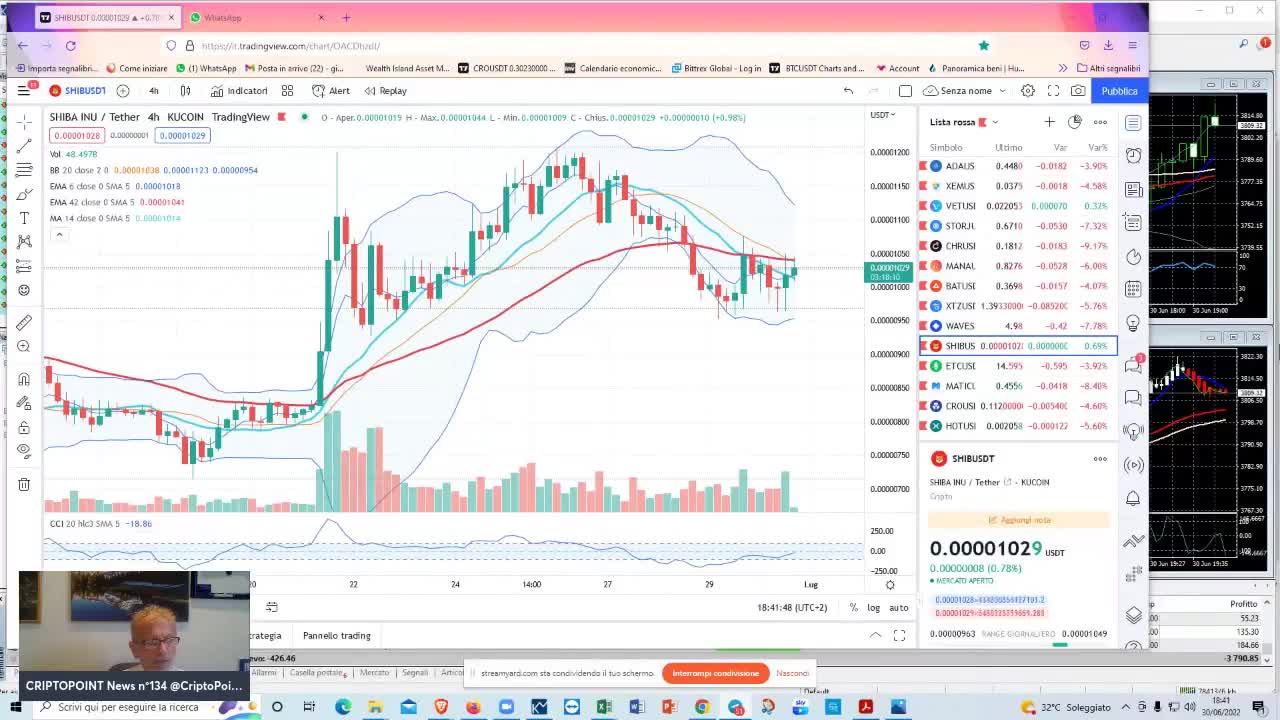Select the brush drawing tool
Screen dimensions: 1280x720
(24, 194)
